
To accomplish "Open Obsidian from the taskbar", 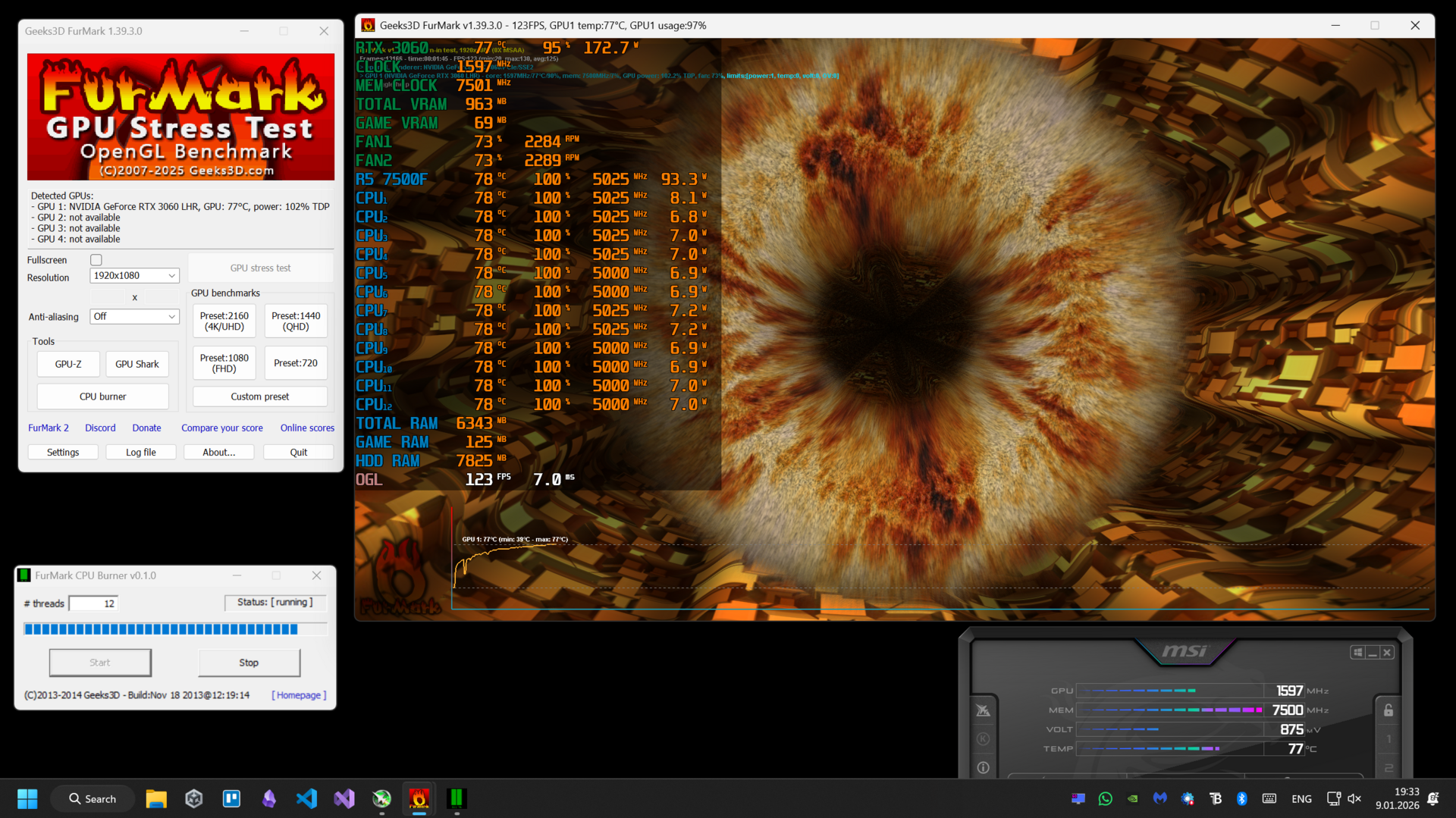I will click(269, 798).
